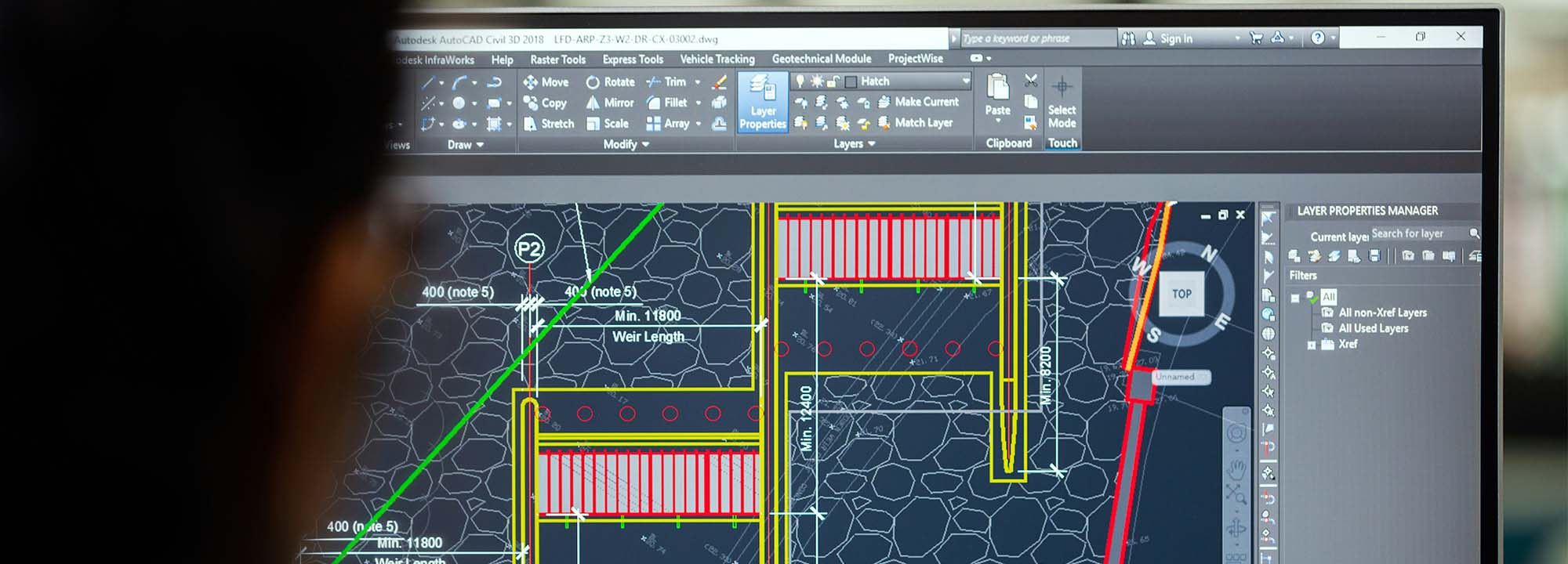Screen dimensions: 1568x564
Task: Open the Hatch layer dropdown list
Action: 966,81
